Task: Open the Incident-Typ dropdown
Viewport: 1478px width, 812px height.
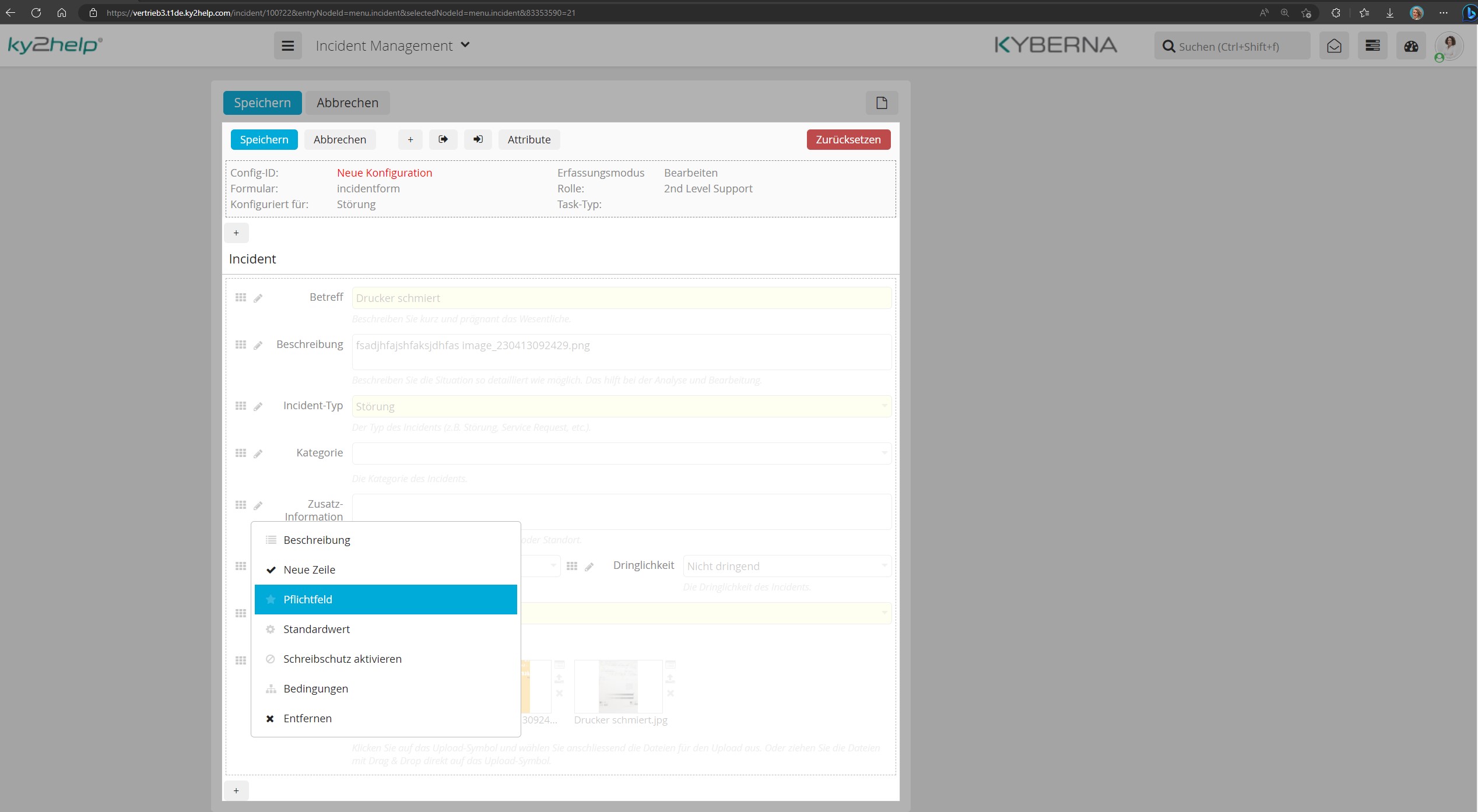Action: (622, 406)
